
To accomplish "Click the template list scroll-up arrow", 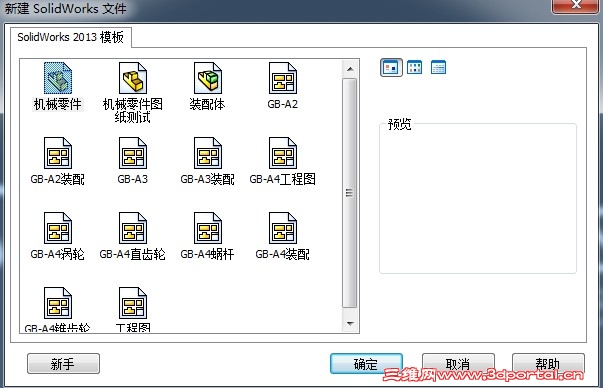I will [350, 69].
